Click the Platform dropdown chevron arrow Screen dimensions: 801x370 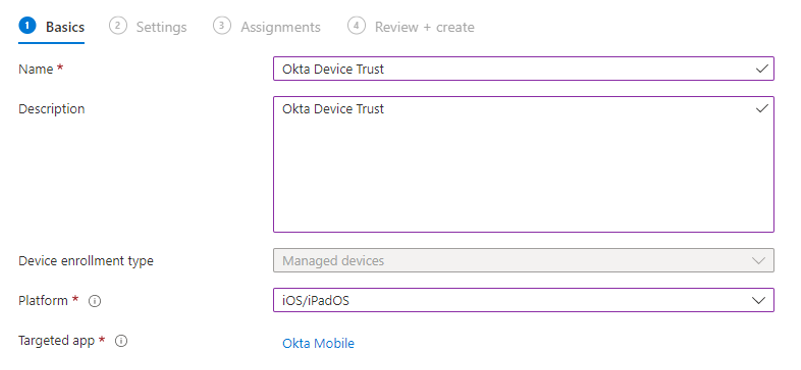coord(759,300)
